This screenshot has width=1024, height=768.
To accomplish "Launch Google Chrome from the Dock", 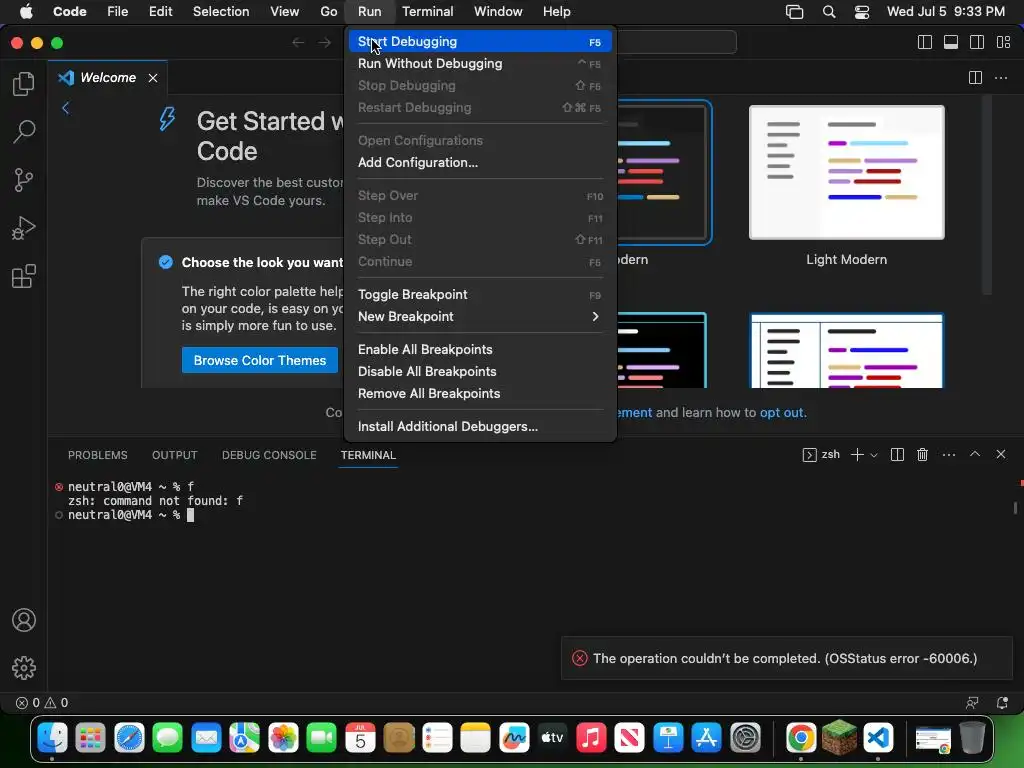I will click(801, 738).
